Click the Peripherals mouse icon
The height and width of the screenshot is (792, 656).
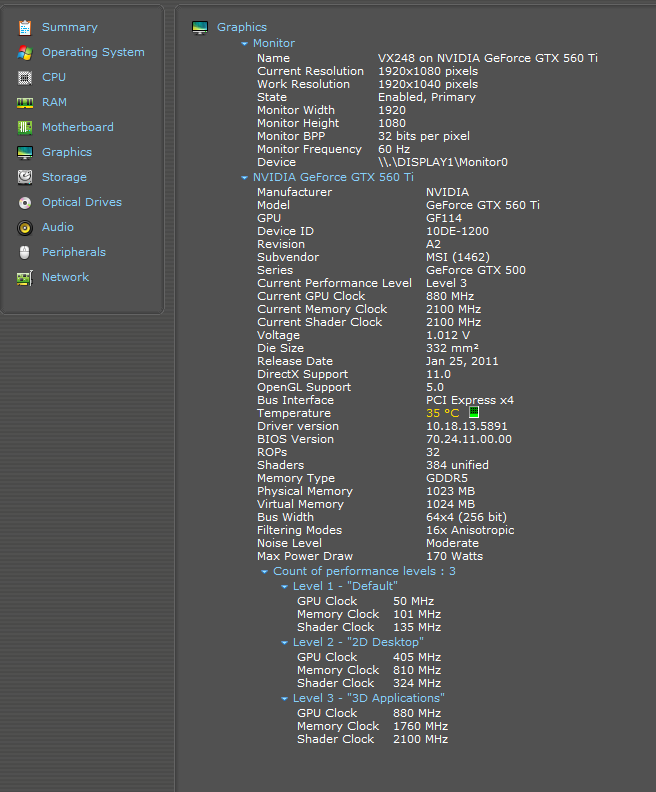(x=24, y=252)
